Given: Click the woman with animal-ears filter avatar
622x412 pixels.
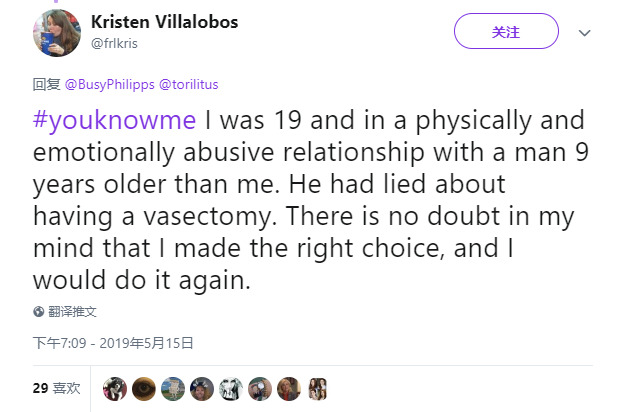Looking at the screenshot, I should pos(202,389).
